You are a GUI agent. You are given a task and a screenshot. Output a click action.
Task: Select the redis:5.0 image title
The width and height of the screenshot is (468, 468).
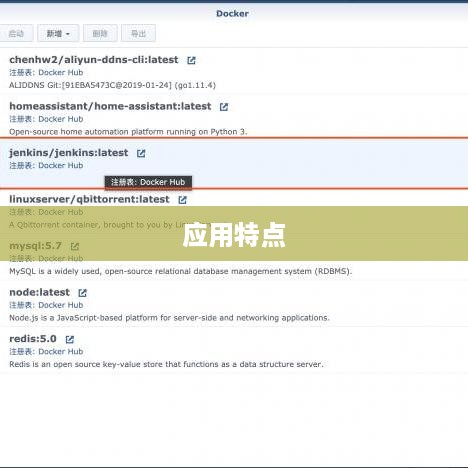[33, 339]
